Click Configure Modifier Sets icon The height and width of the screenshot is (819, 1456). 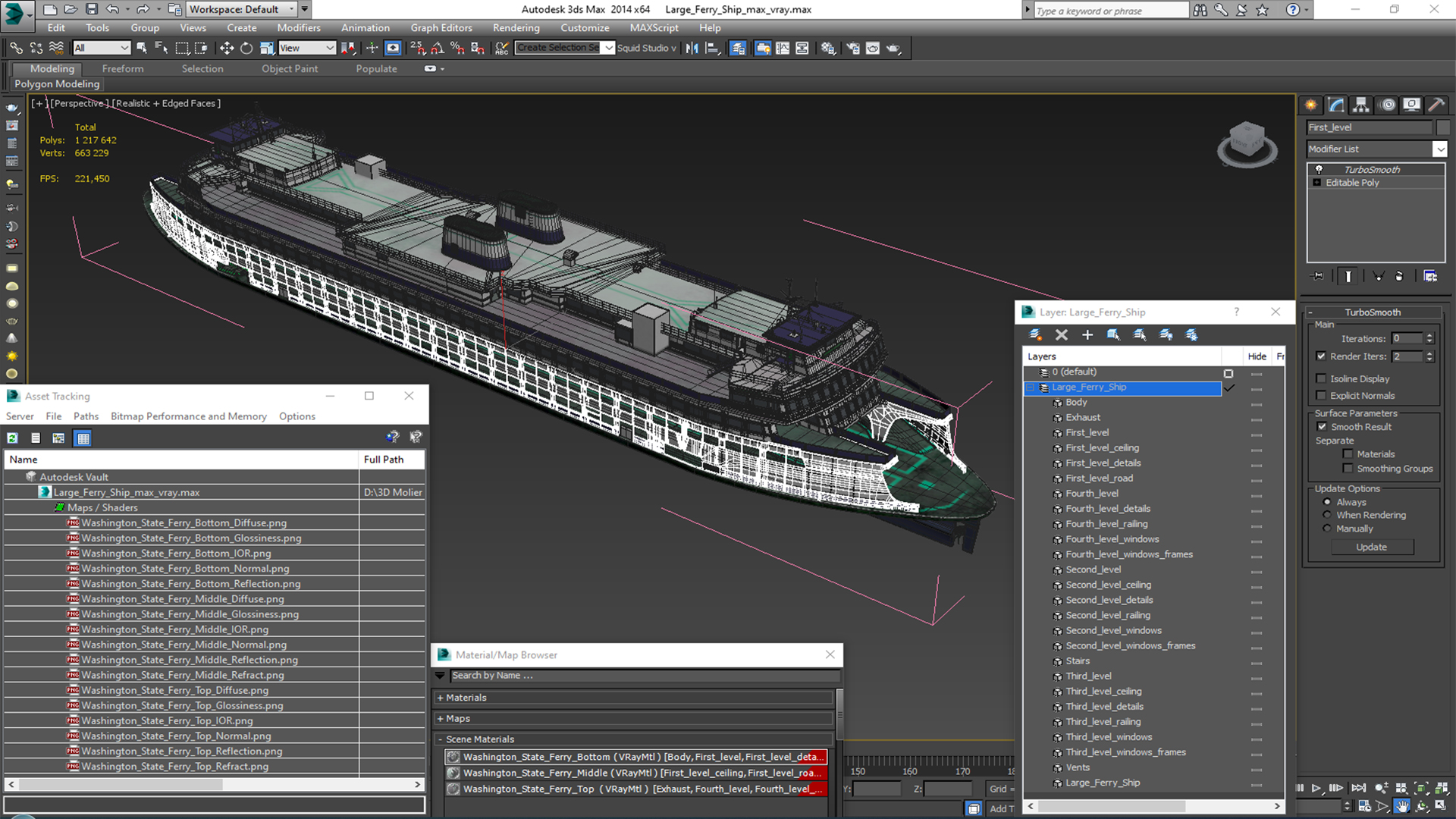(1430, 276)
